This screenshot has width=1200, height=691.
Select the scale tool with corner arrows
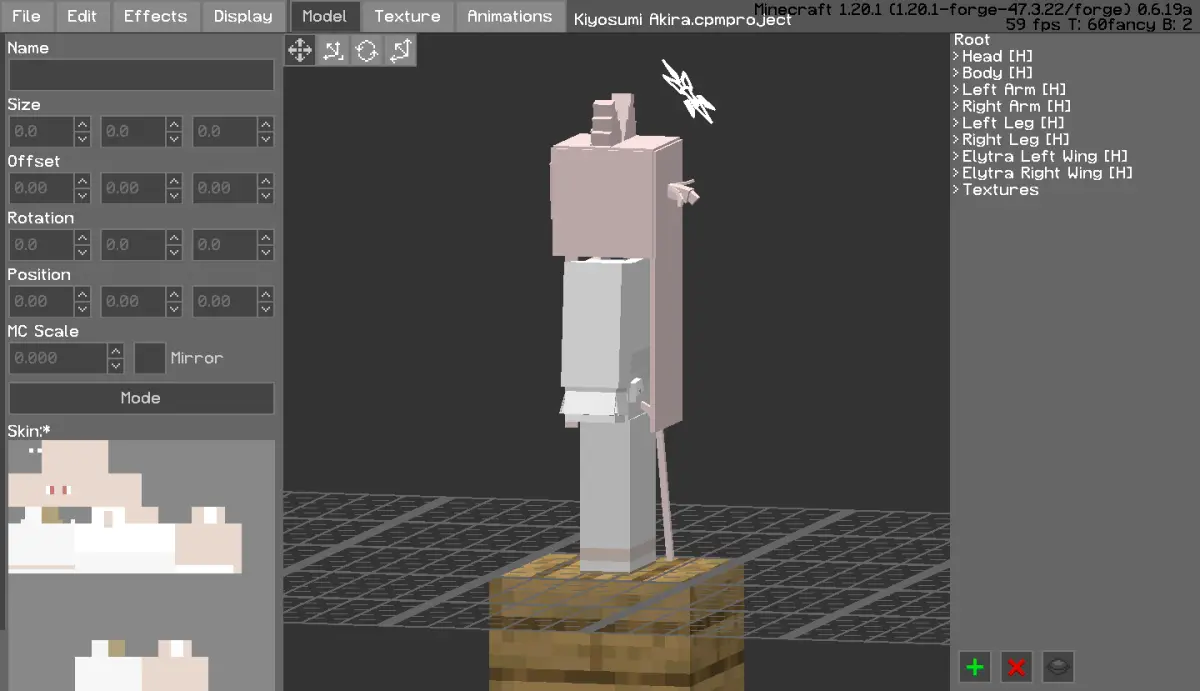point(333,51)
